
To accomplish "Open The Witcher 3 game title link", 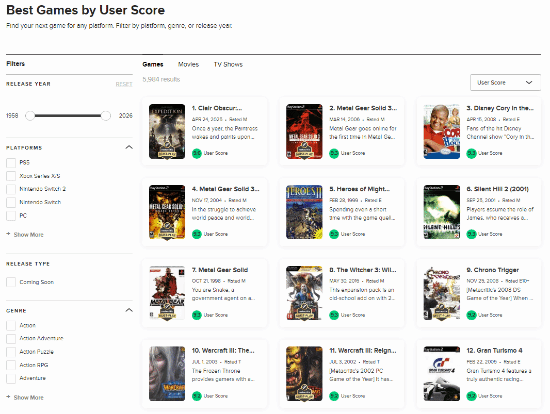I will click(x=363, y=270).
